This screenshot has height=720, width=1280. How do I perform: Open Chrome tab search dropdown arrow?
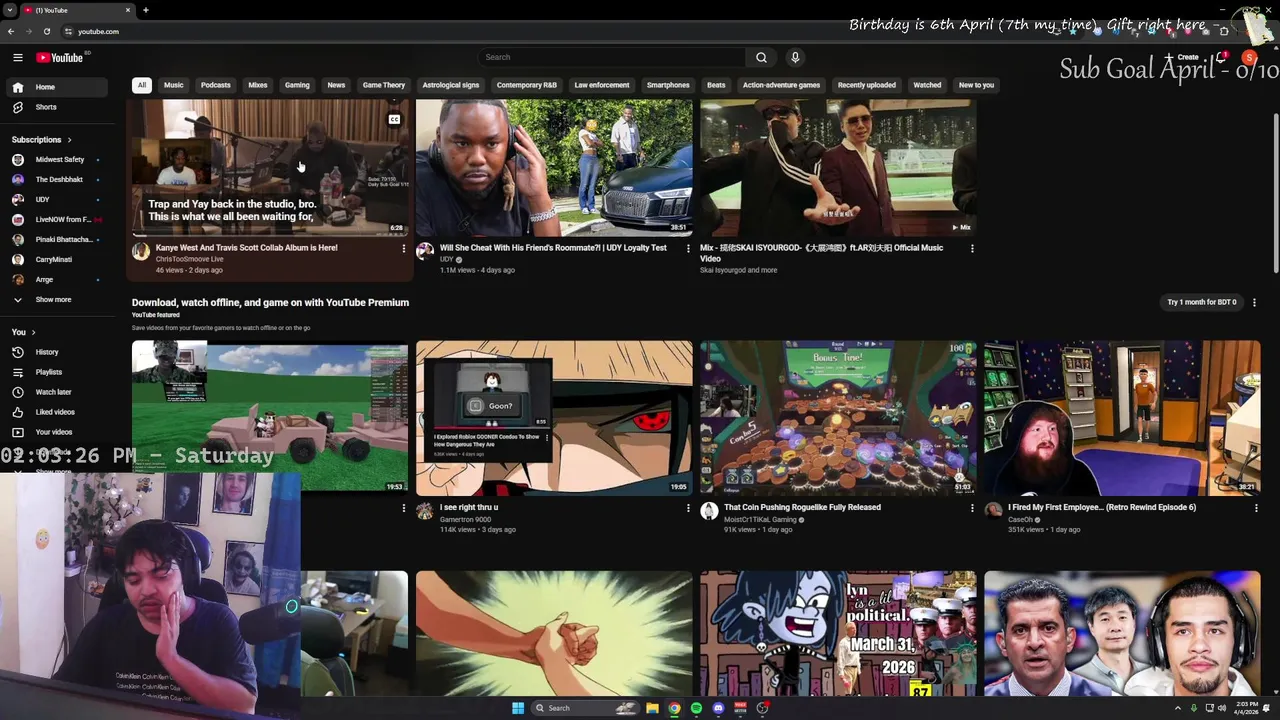(x=11, y=10)
